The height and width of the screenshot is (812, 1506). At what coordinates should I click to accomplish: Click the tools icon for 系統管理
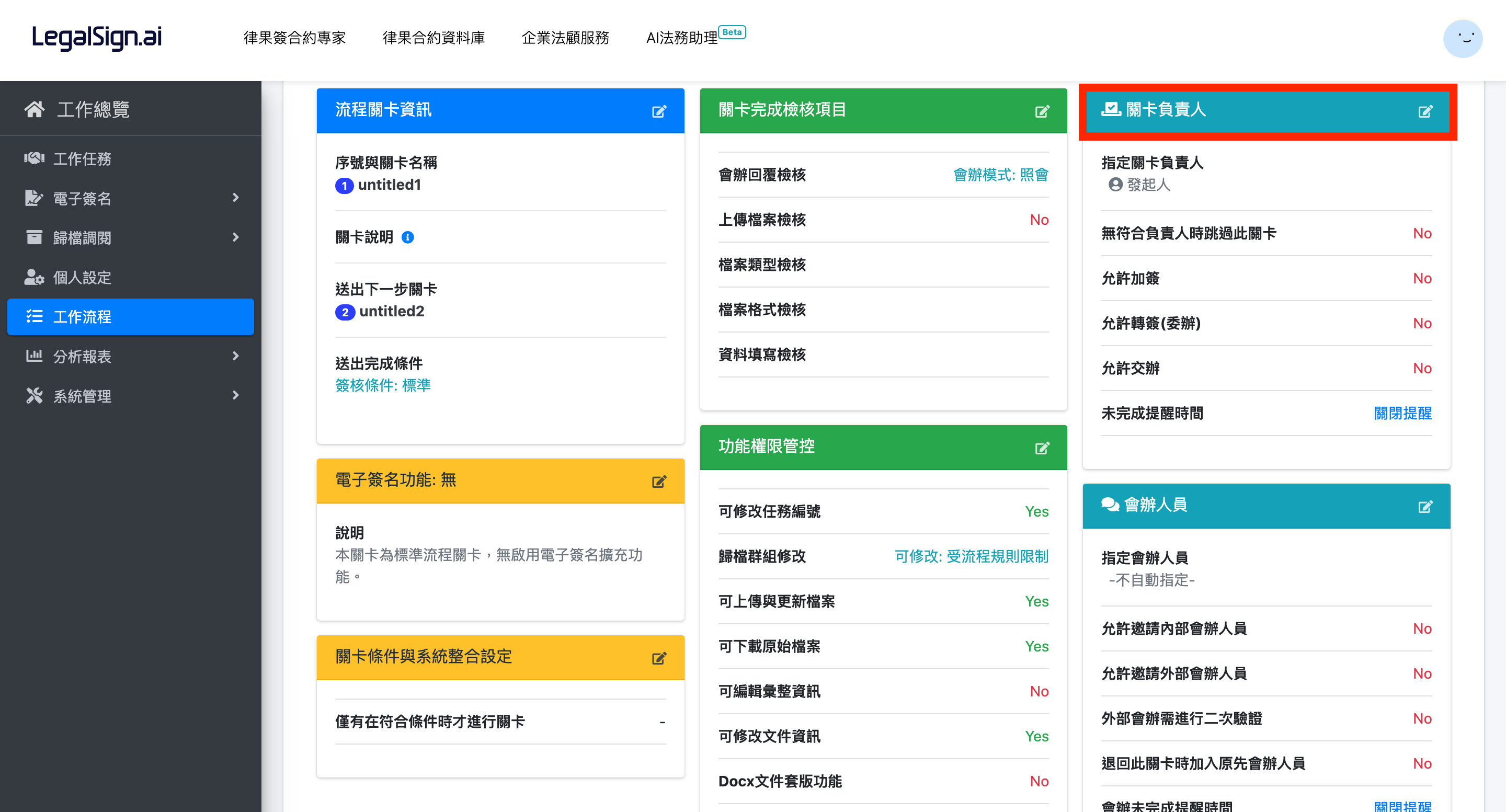34,396
